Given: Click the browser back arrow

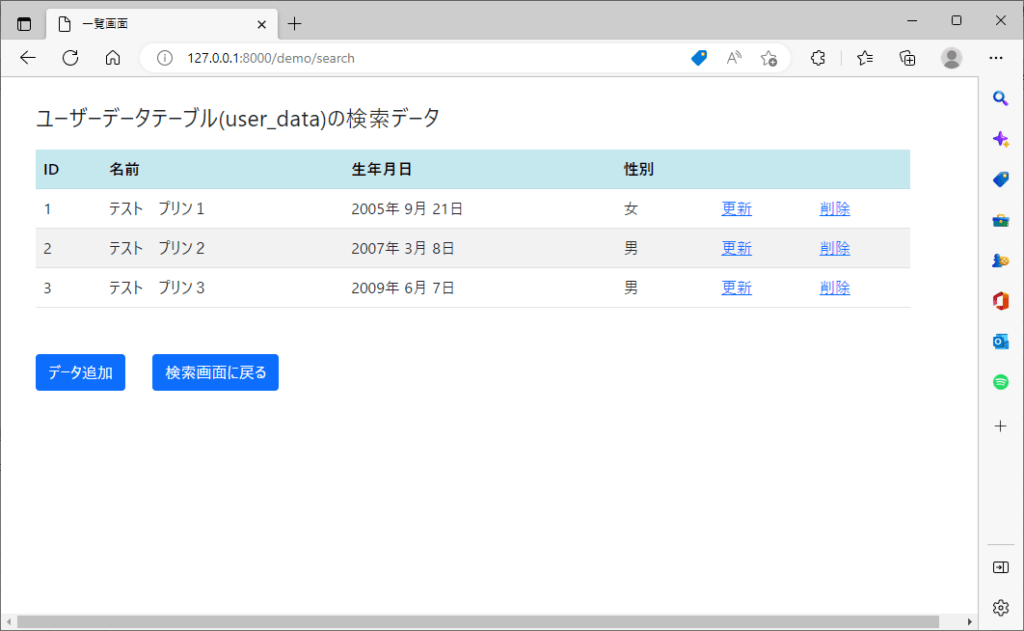Looking at the screenshot, I should click(x=28, y=58).
